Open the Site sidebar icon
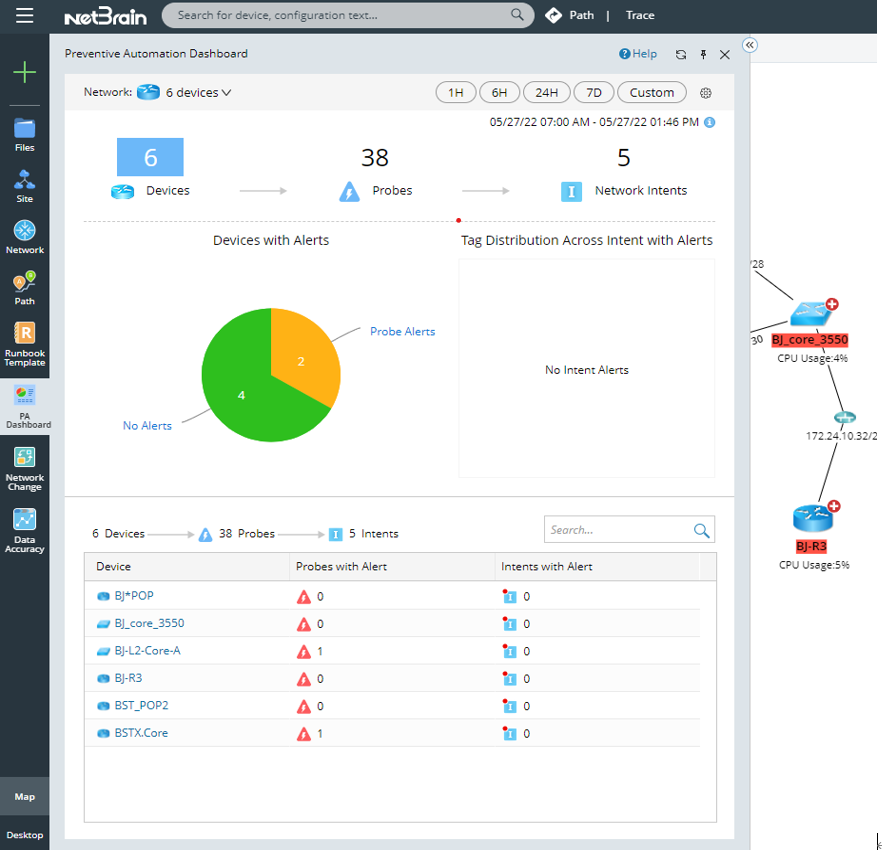882x852 pixels. (x=24, y=186)
